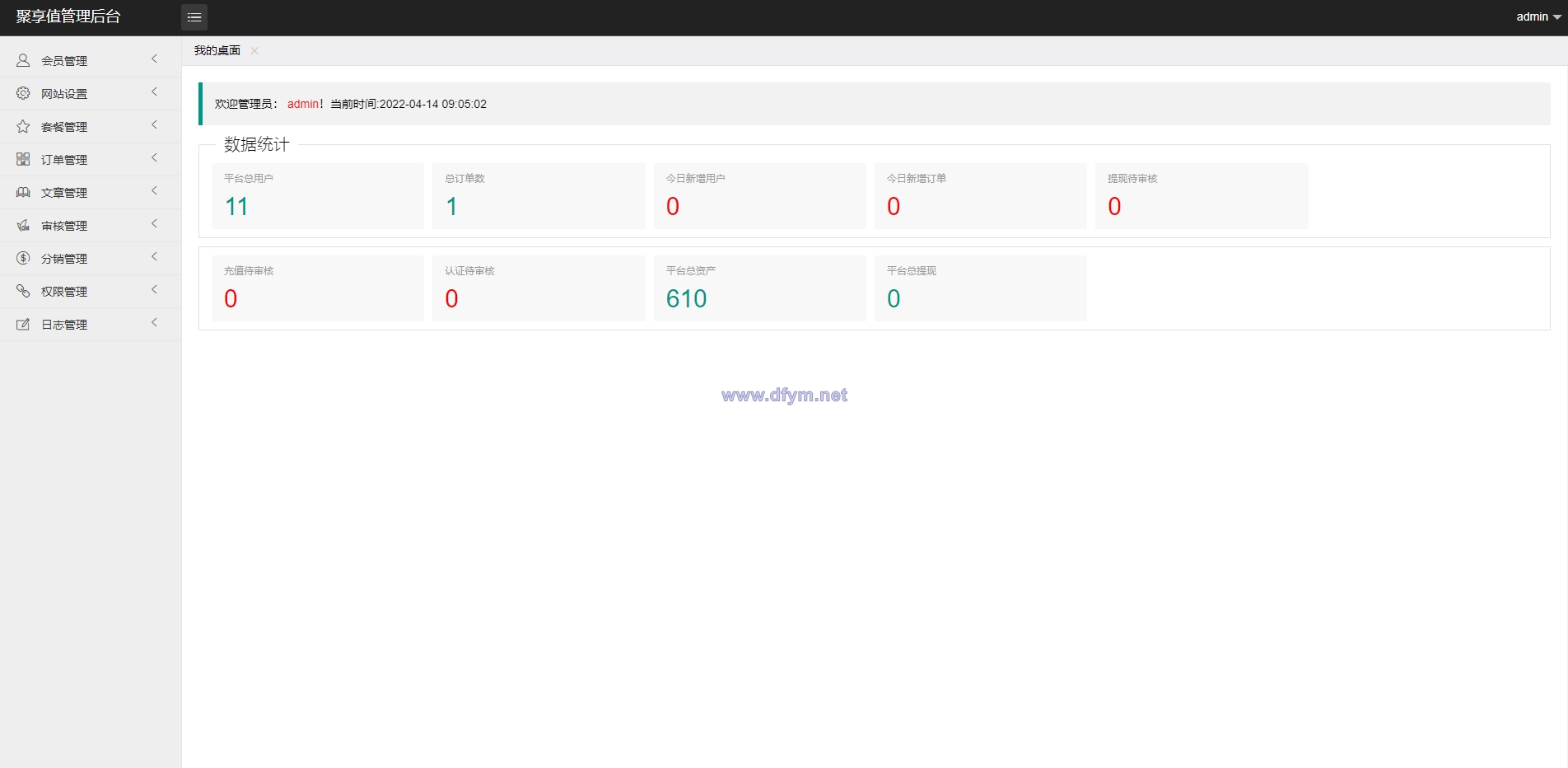
Task: Click the current time 2022-04-14 09:05:02
Action: point(433,104)
